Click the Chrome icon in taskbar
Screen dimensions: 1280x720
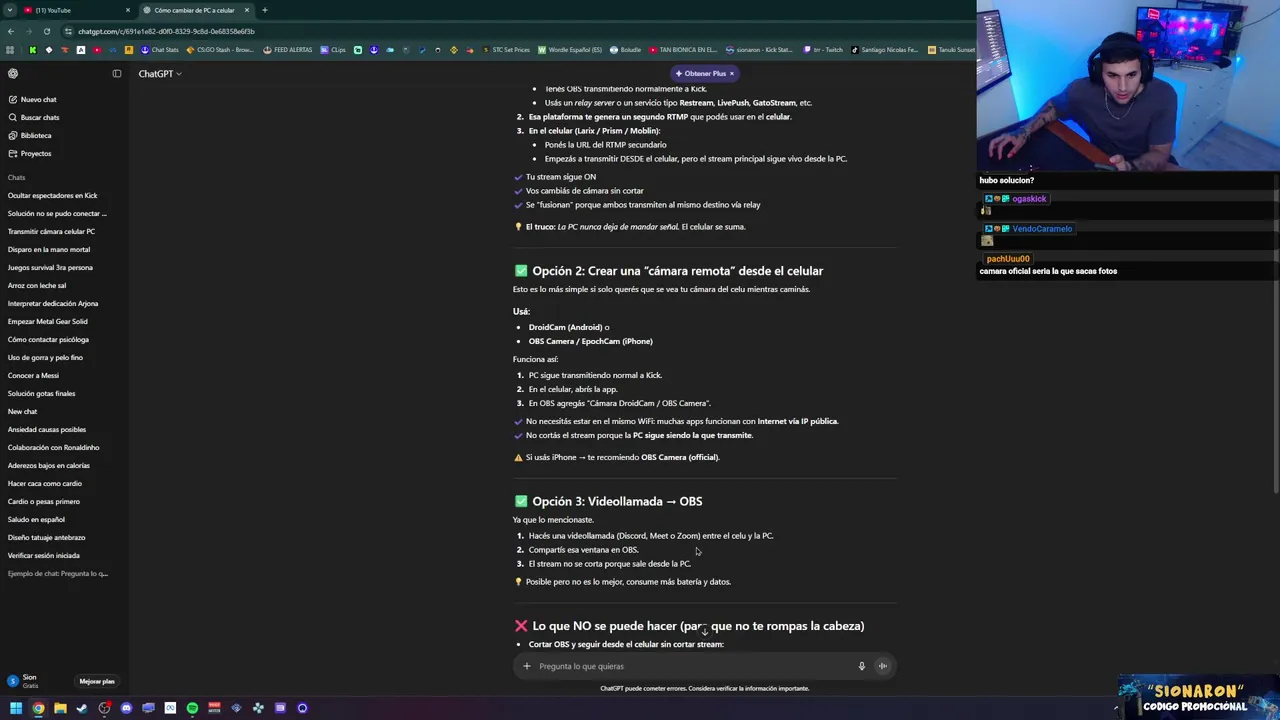click(38, 708)
